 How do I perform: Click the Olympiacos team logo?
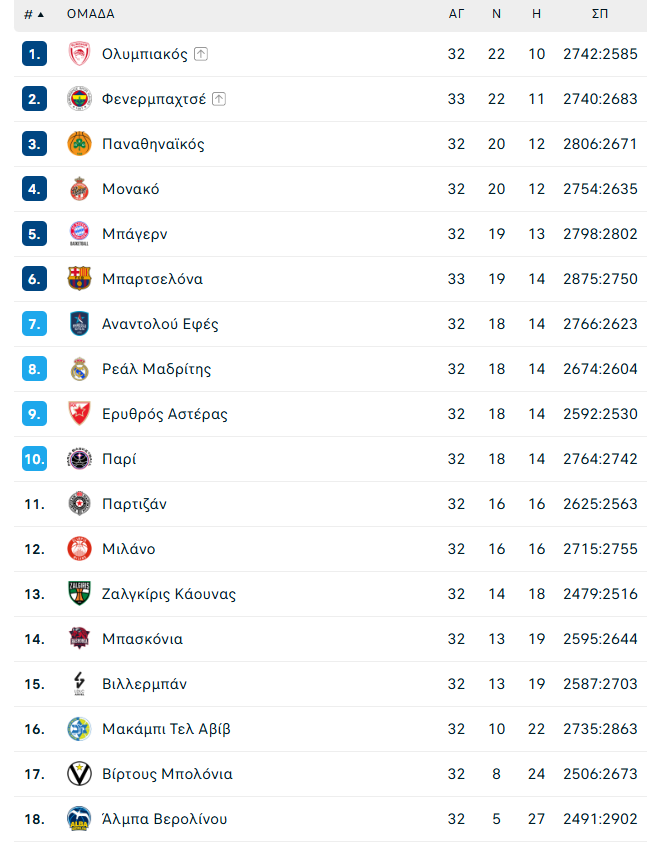pyautogui.click(x=79, y=54)
